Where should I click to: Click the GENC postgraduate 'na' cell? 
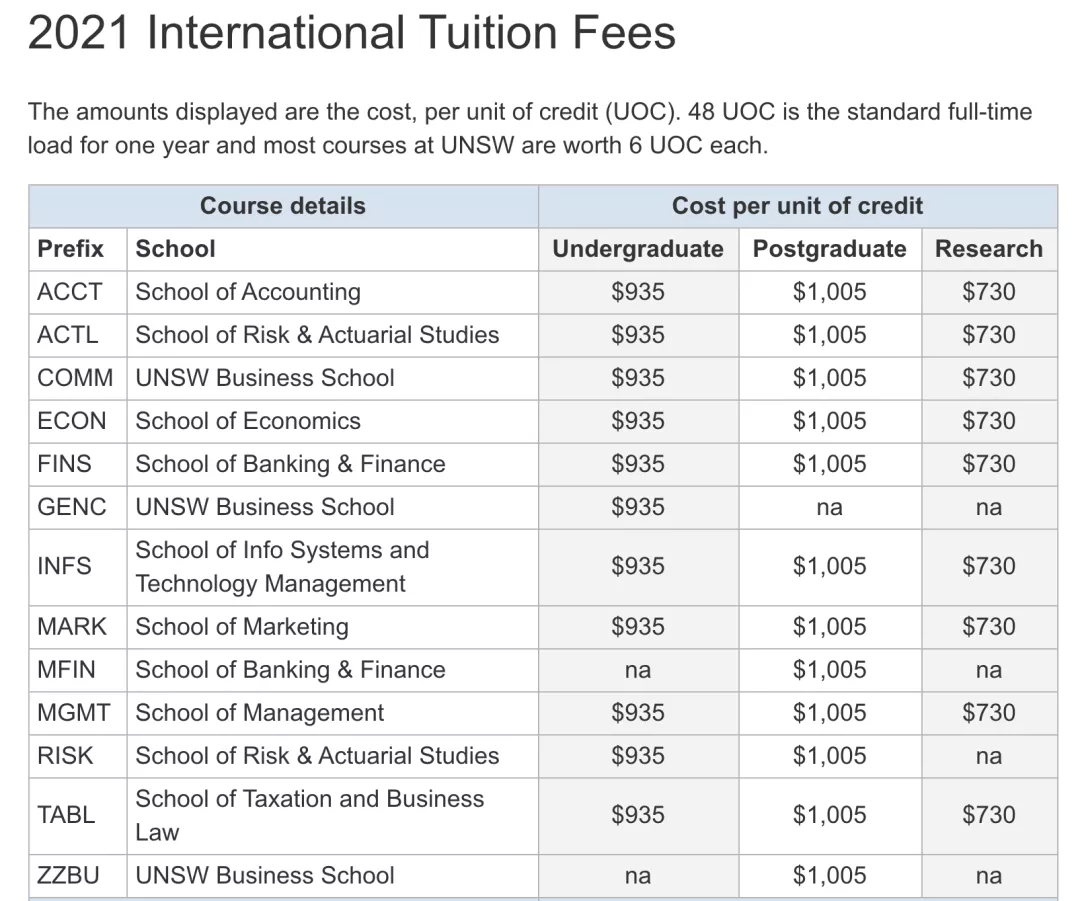[830, 507]
